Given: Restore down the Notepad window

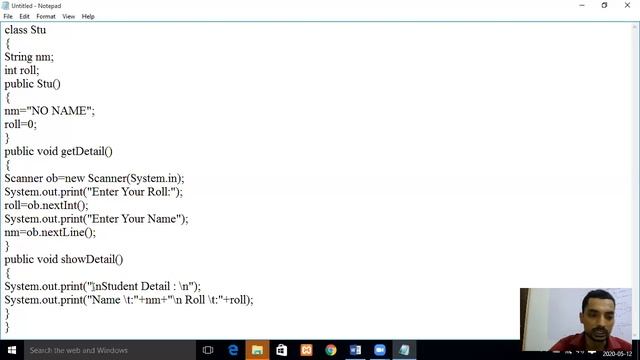Looking at the screenshot, I should 604,5.
